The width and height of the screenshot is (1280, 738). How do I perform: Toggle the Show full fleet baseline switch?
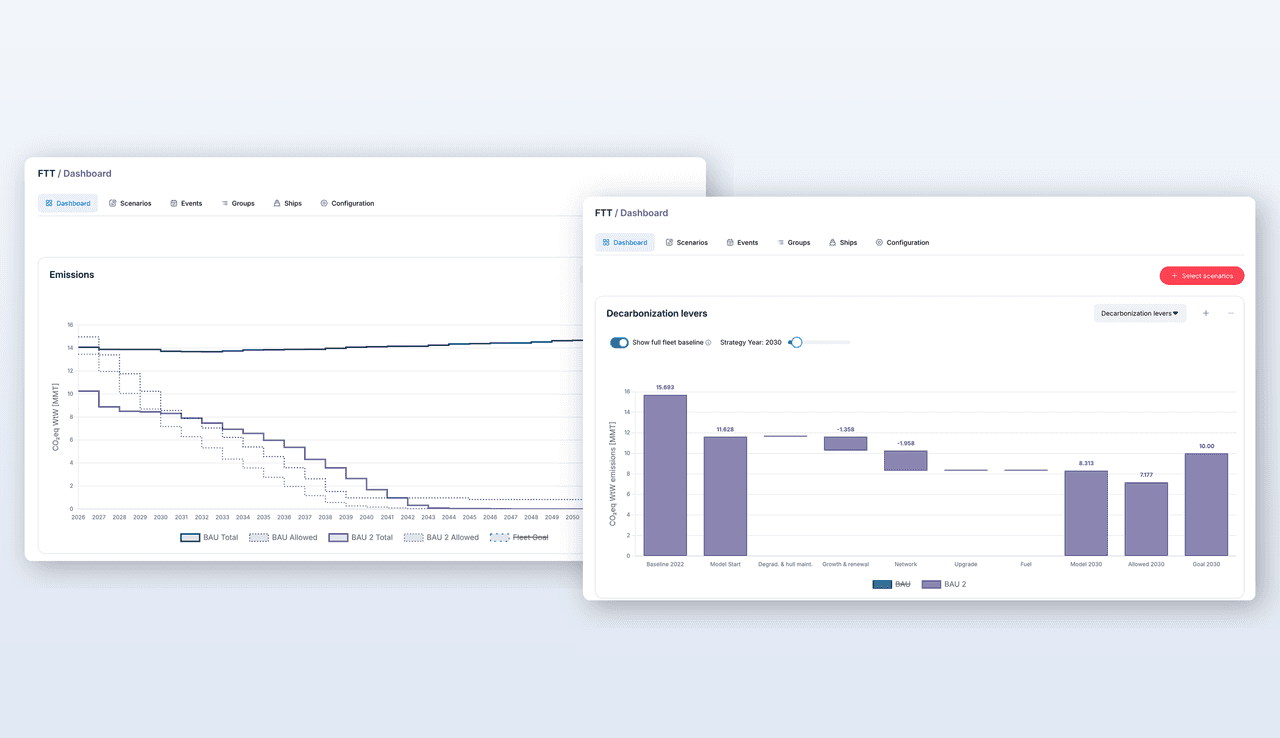[619, 342]
